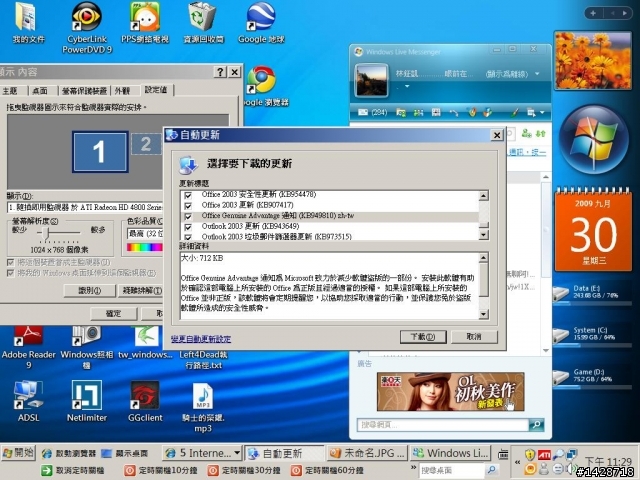
Task: Switch to the Windows Live Messenger taskbar item
Action: tap(450, 453)
